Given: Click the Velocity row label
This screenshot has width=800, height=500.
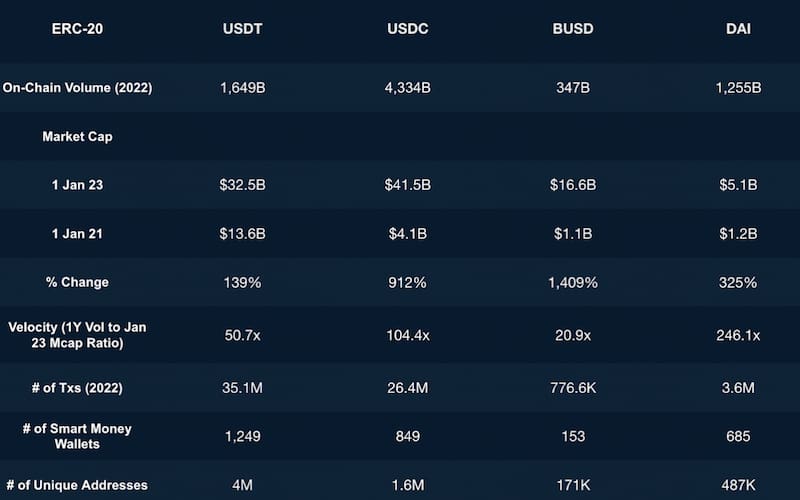Looking at the screenshot, I should tap(77, 335).
